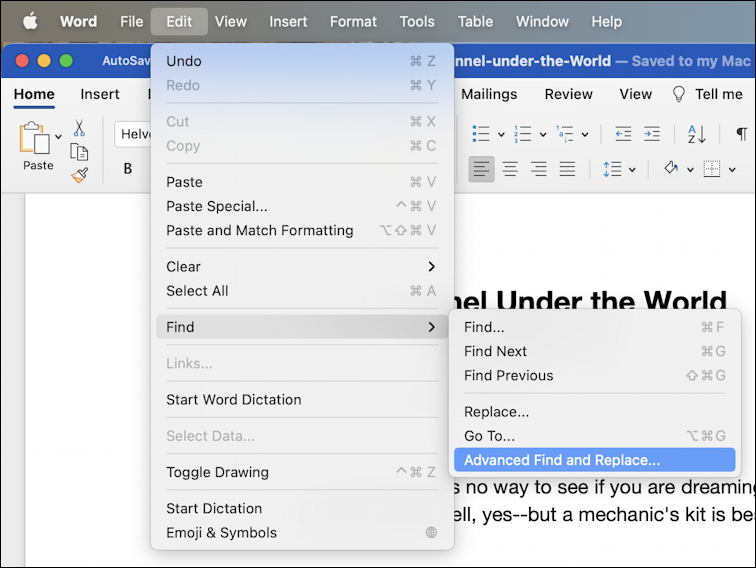Image resolution: width=756 pixels, height=568 pixels.
Task: Choose Advanced Find and Replace
Action: click(x=594, y=460)
